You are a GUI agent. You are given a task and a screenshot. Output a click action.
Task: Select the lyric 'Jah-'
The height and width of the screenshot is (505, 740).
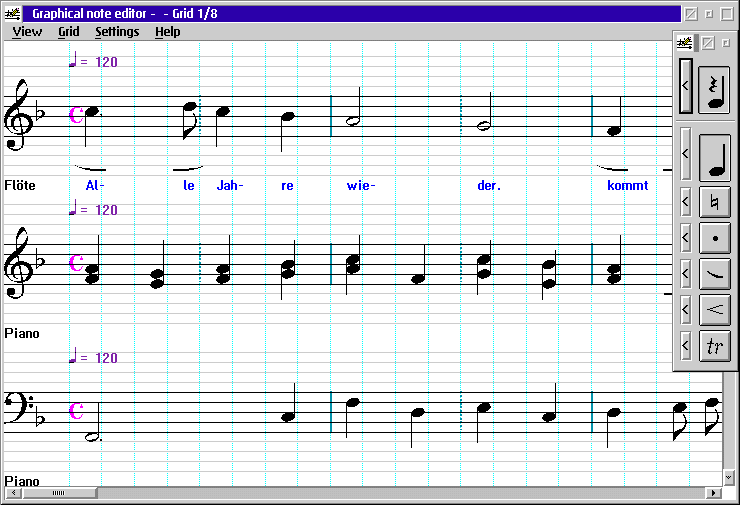[x=230, y=185]
